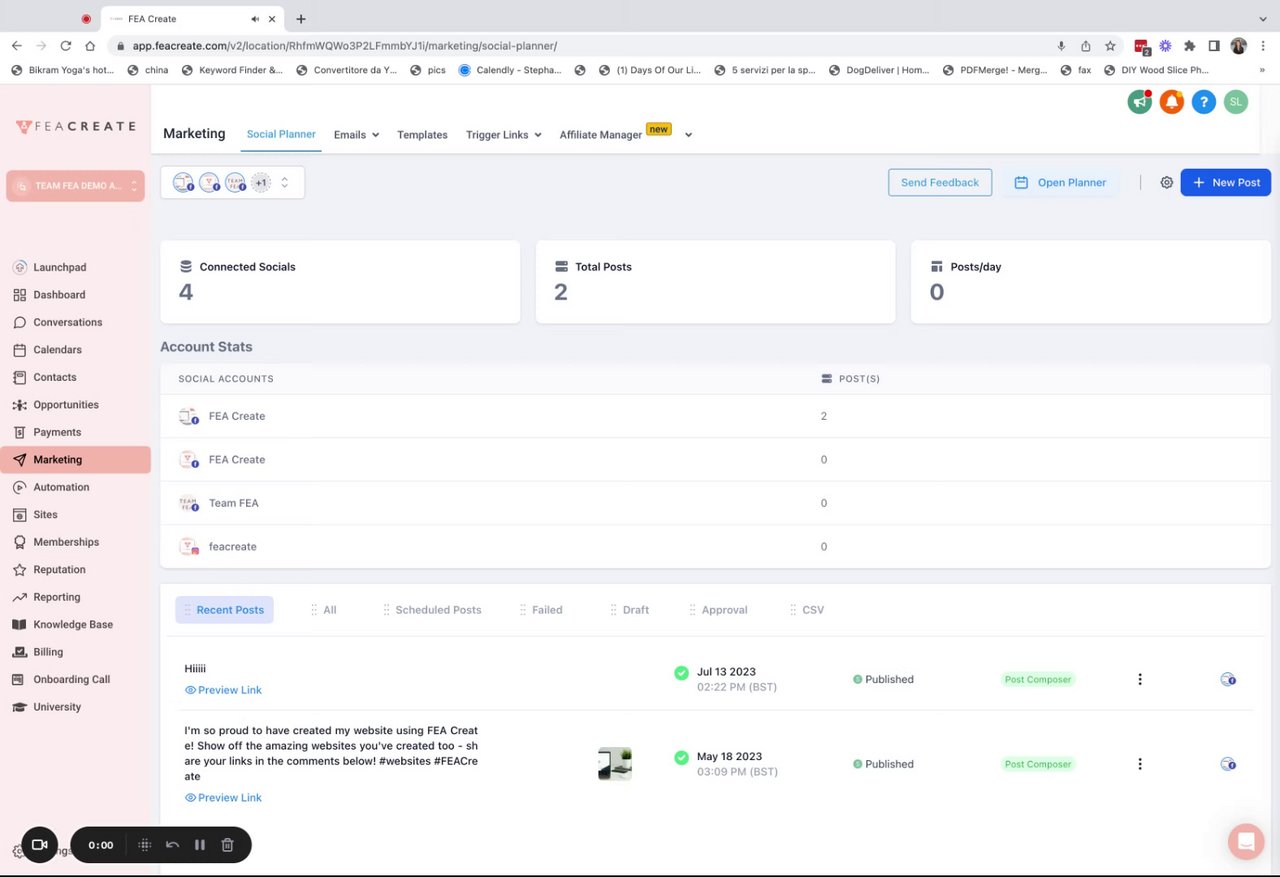Click the Open Planner button
This screenshot has width=1280, height=877.
[1061, 183]
